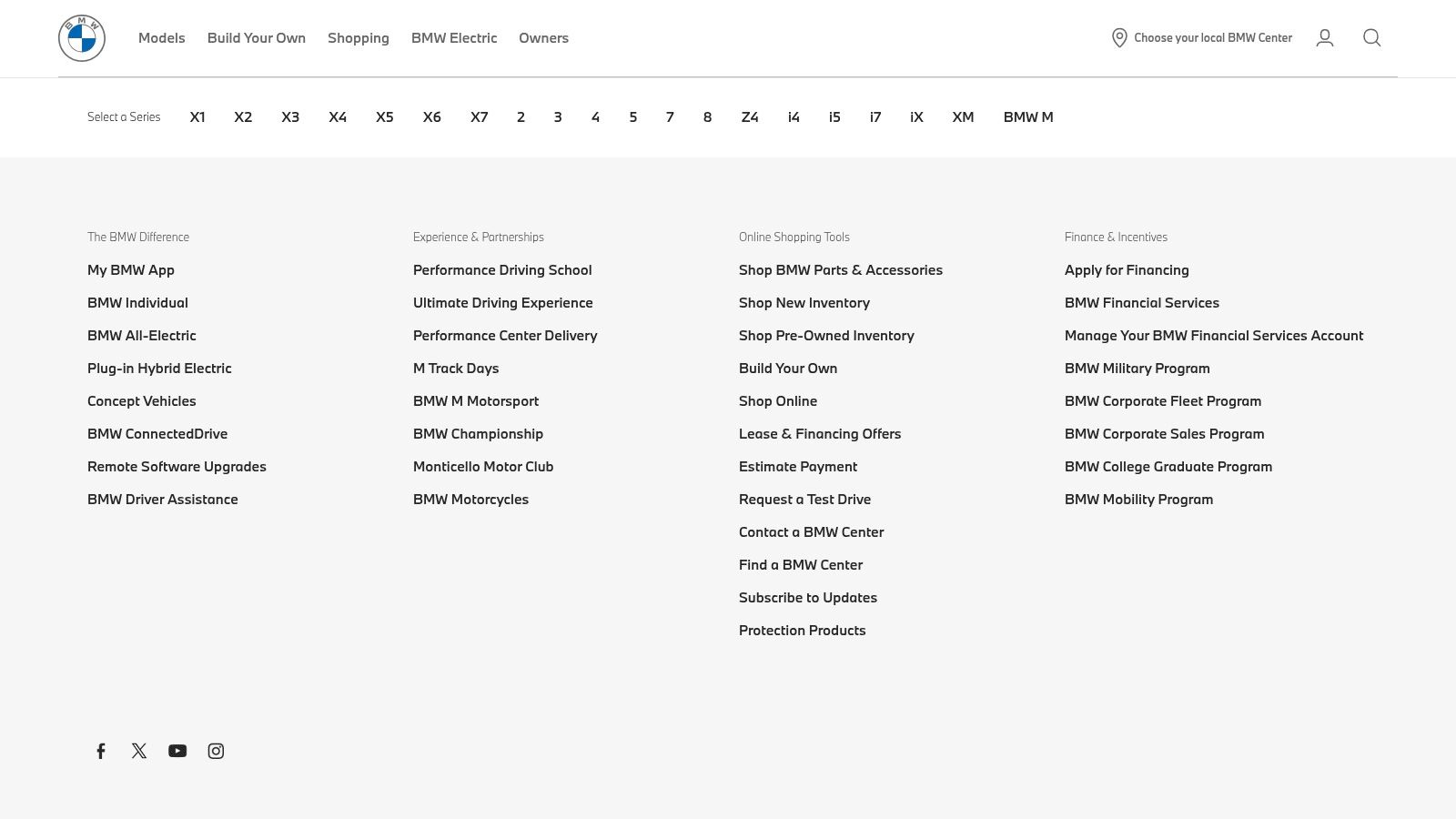Select the 8 series
Viewport: 1456px width, 819px height.
[707, 117]
